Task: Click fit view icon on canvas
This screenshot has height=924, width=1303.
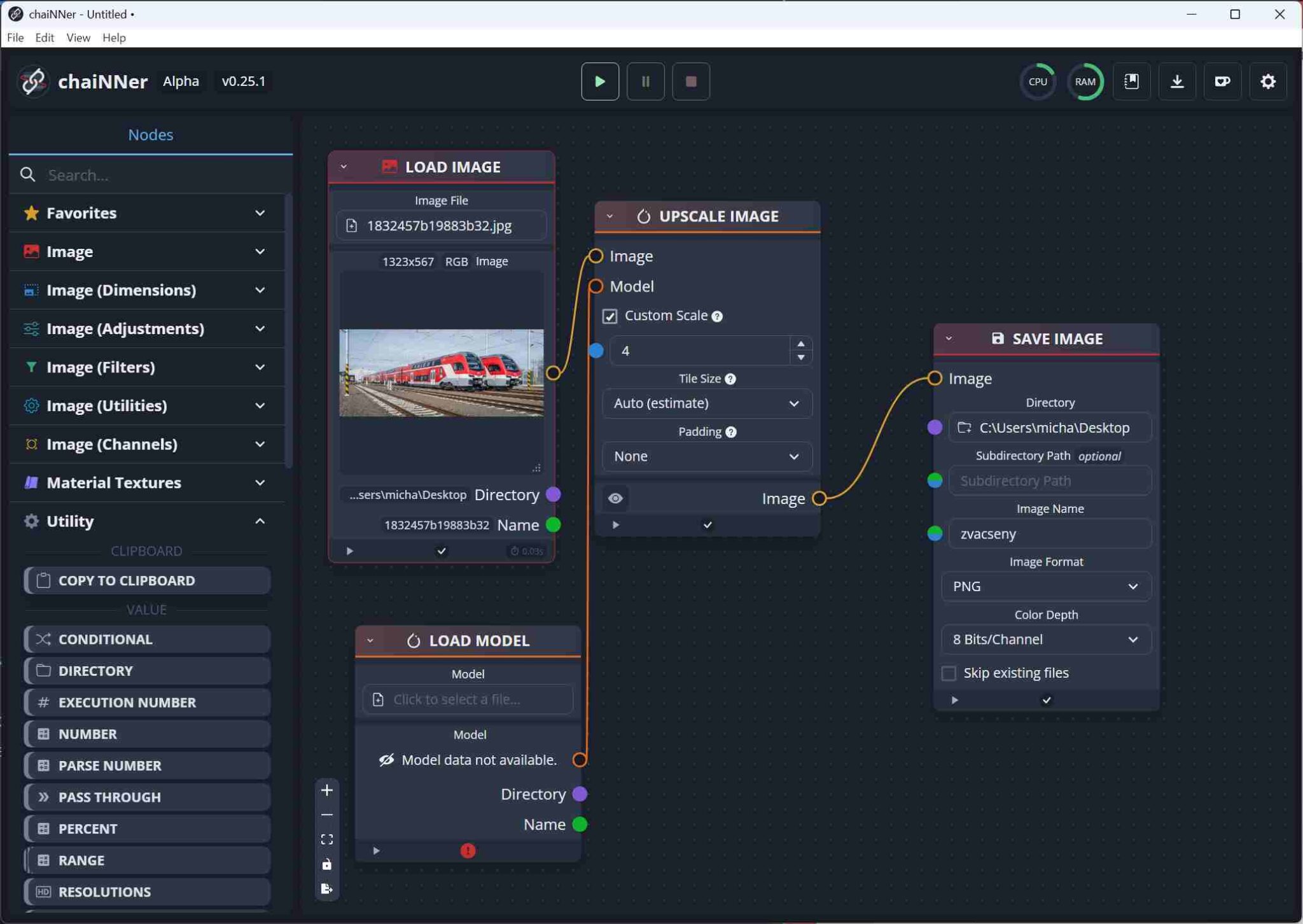Action: click(x=327, y=839)
